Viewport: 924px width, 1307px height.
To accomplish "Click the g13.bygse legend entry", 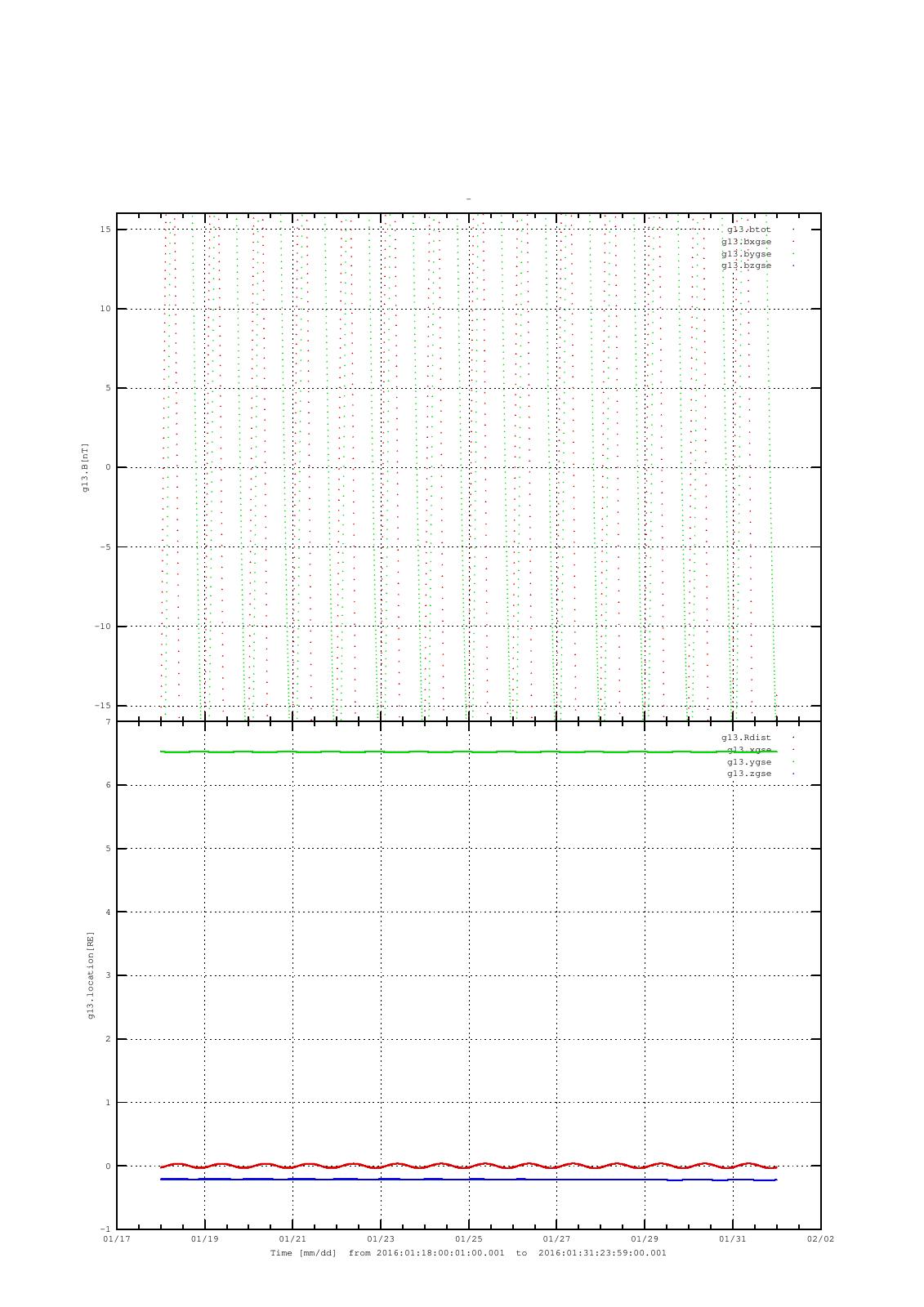I will pos(746,254).
